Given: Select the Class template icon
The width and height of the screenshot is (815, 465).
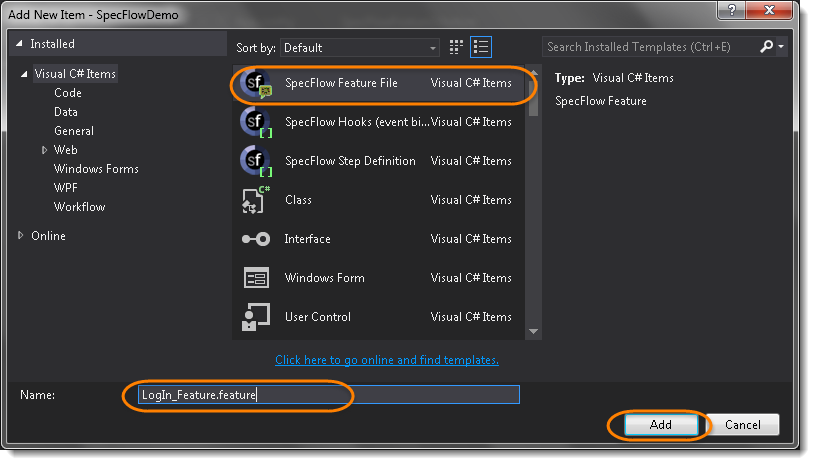Looking at the screenshot, I should click(256, 200).
